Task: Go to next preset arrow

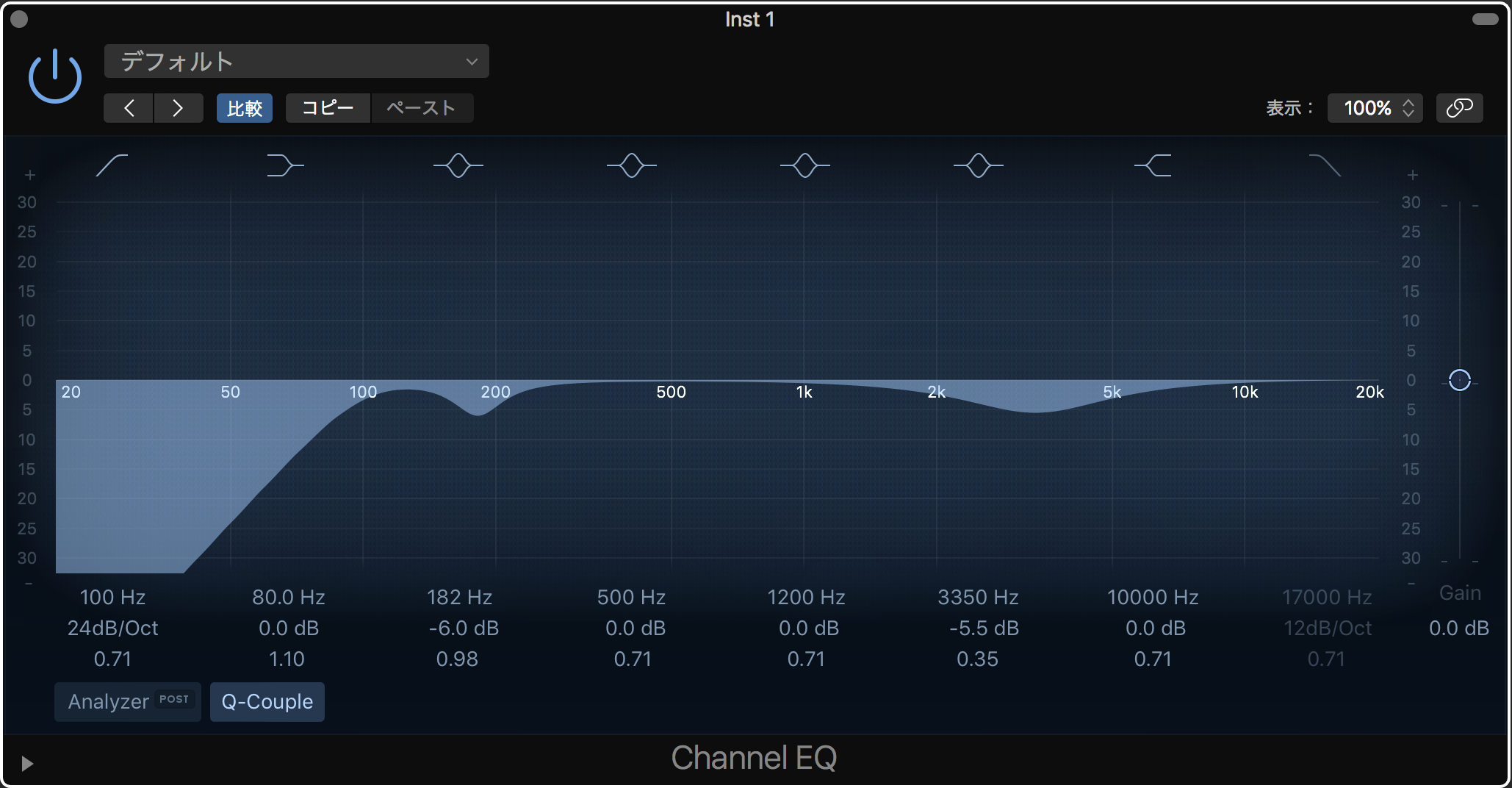Action: pyautogui.click(x=178, y=108)
